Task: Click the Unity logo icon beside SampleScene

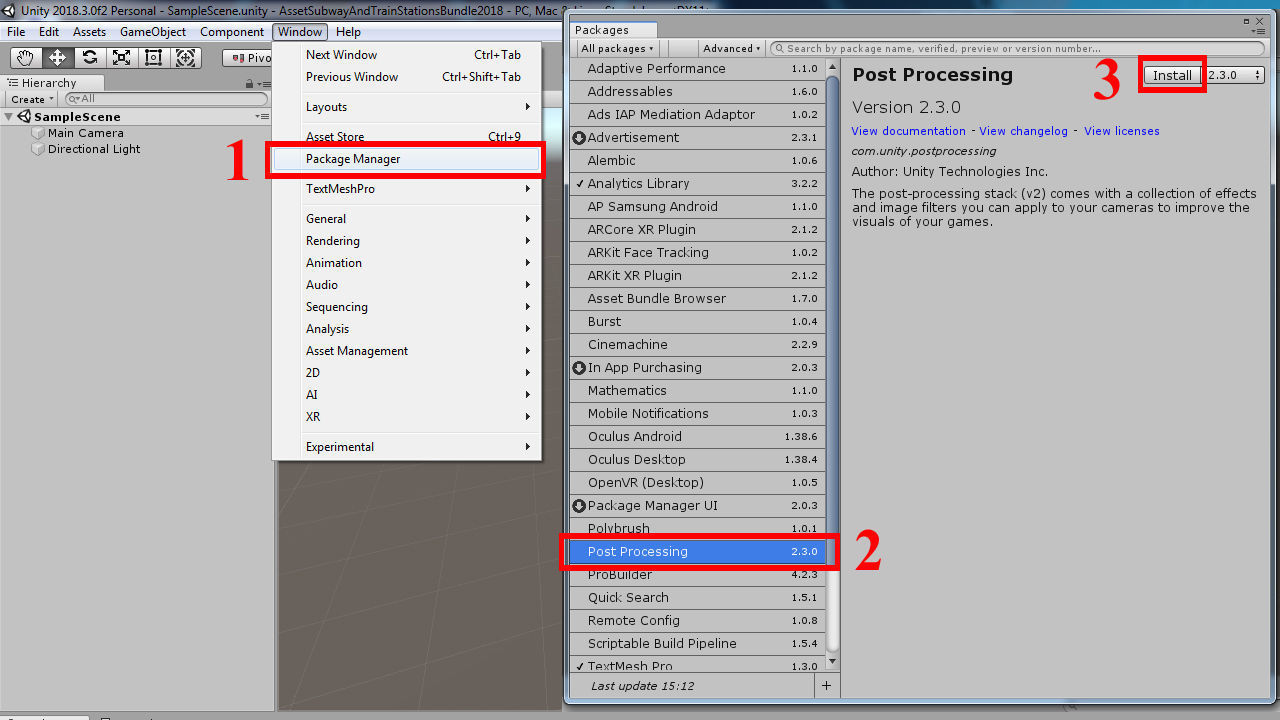Action: click(24, 117)
